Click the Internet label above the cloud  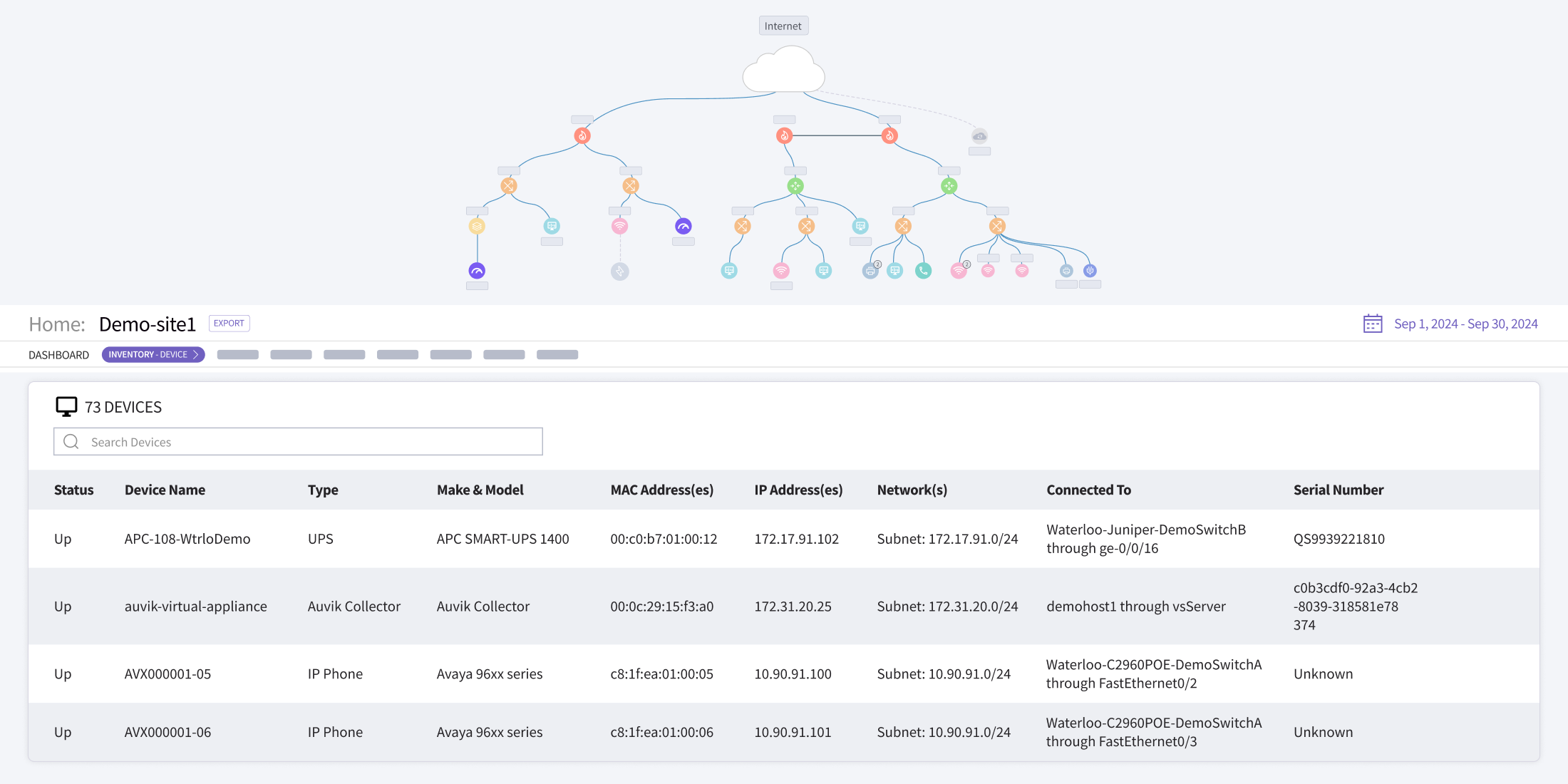pyautogui.click(x=783, y=26)
